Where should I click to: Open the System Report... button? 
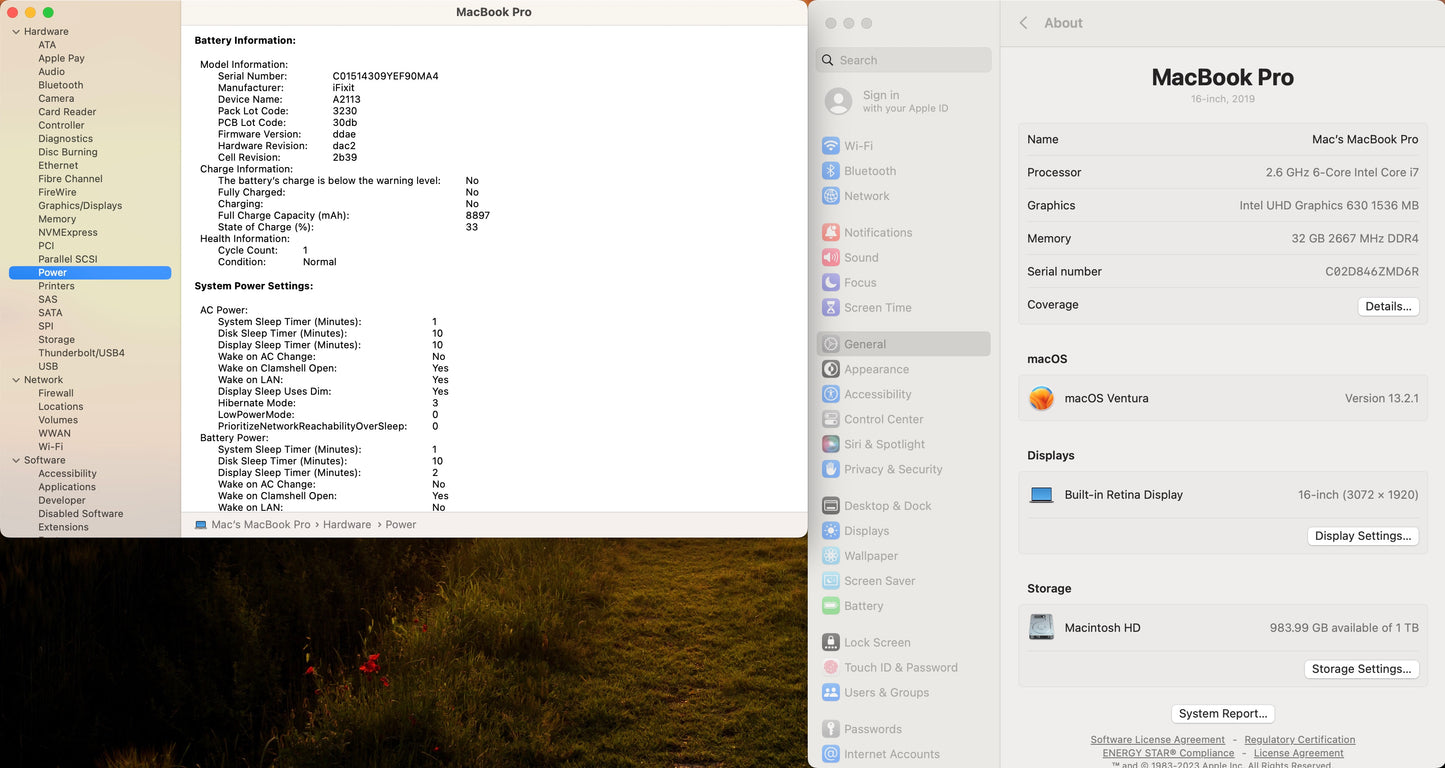pos(1222,714)
